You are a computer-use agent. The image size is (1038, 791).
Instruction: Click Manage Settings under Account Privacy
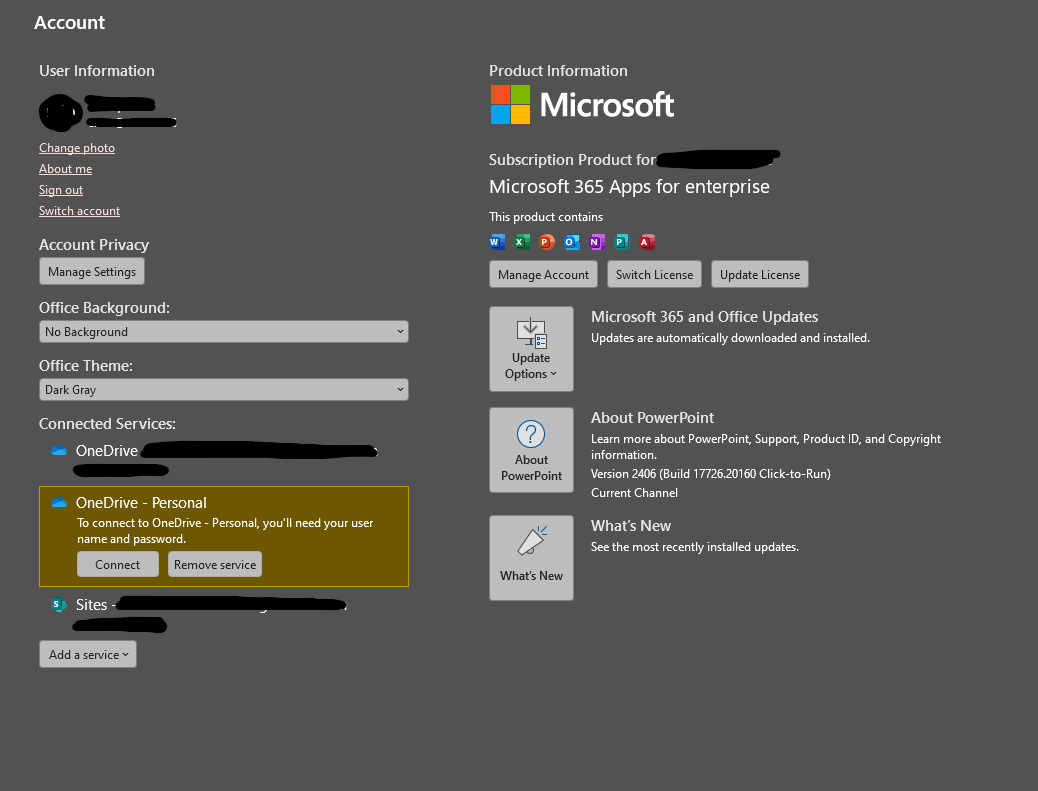click(92, 271)
